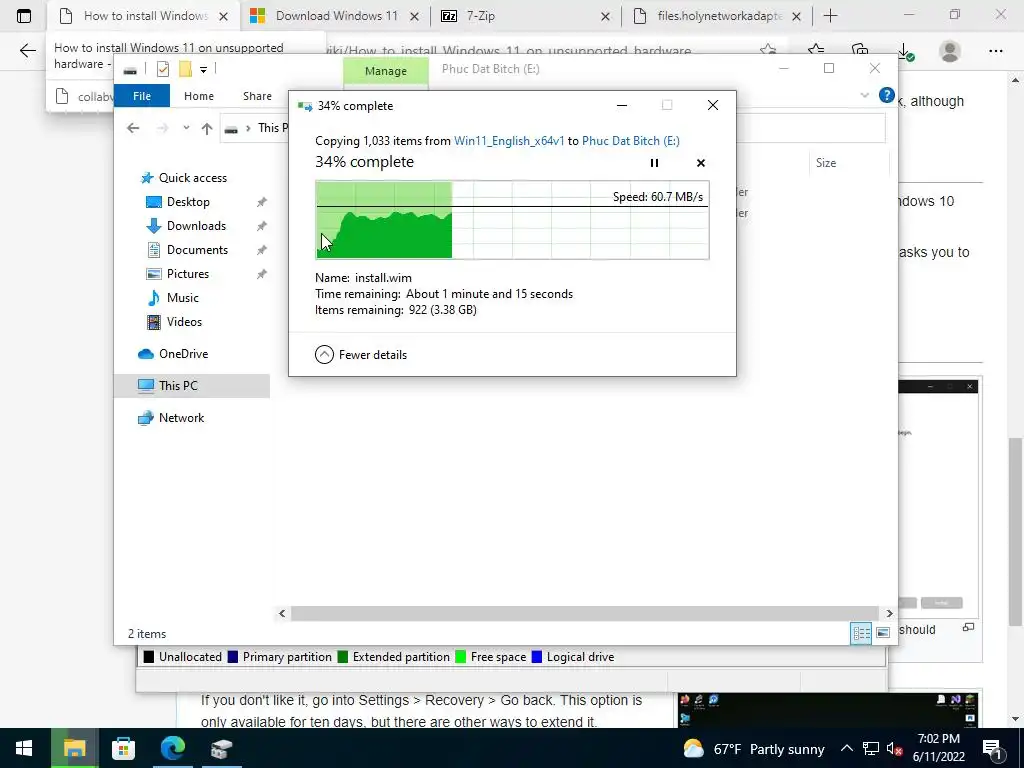Expand the Explorer ribbon with the chevron

(864, 95)
